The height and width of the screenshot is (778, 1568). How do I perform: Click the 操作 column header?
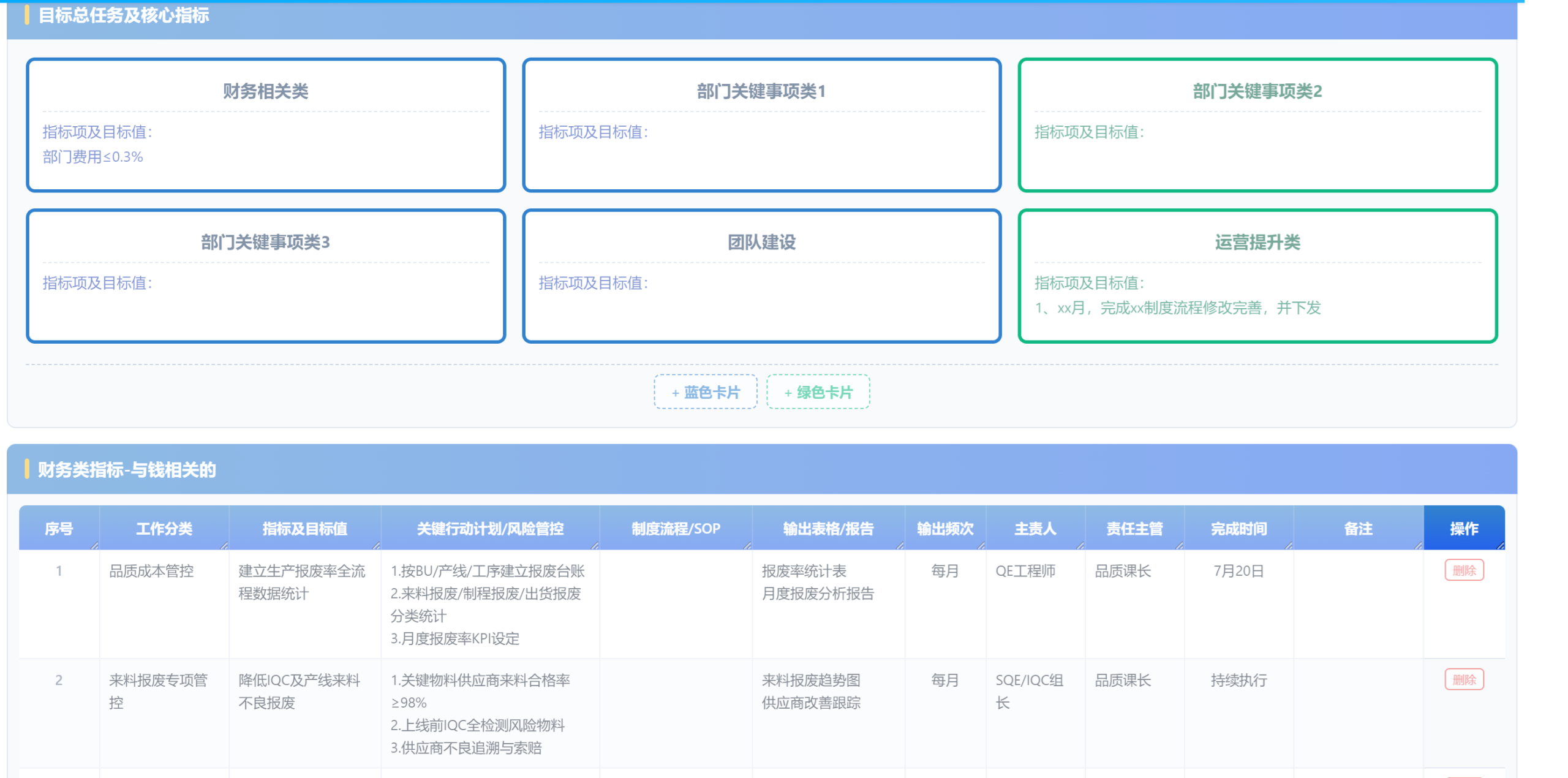point(1463,528)
